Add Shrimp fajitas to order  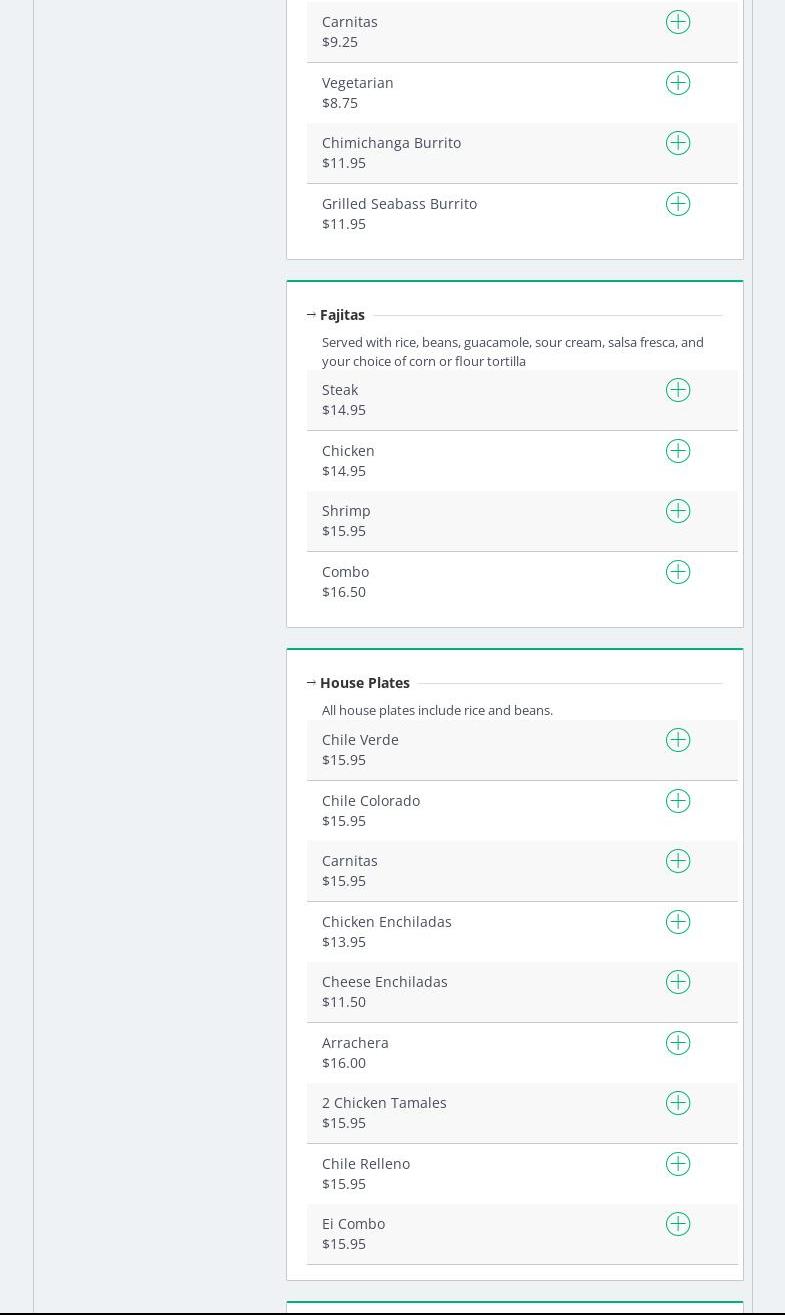pos(678,511)
